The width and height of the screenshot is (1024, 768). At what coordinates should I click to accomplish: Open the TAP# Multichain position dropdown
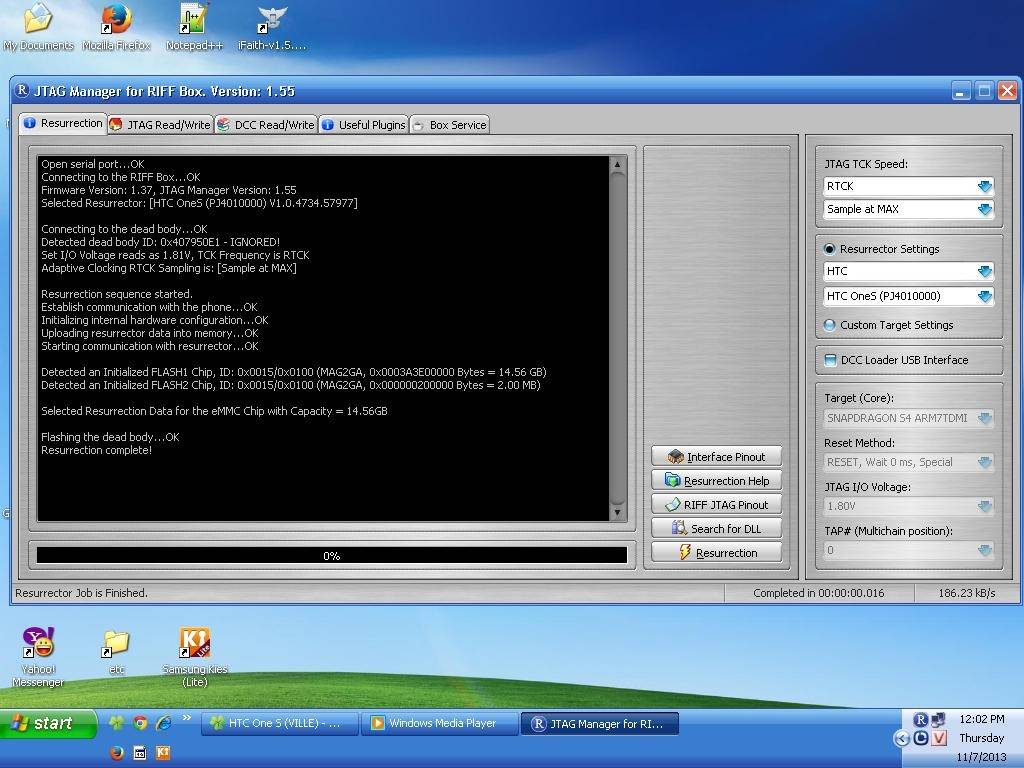coord(908,550)
